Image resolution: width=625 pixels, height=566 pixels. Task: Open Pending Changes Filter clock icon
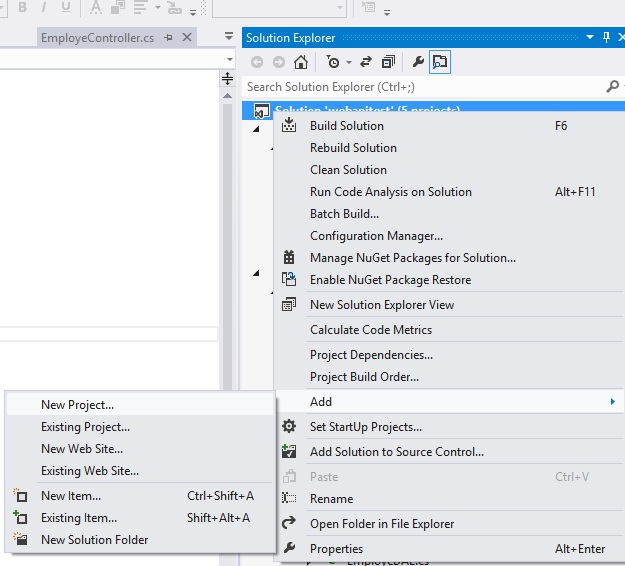[x=332, y=62]
